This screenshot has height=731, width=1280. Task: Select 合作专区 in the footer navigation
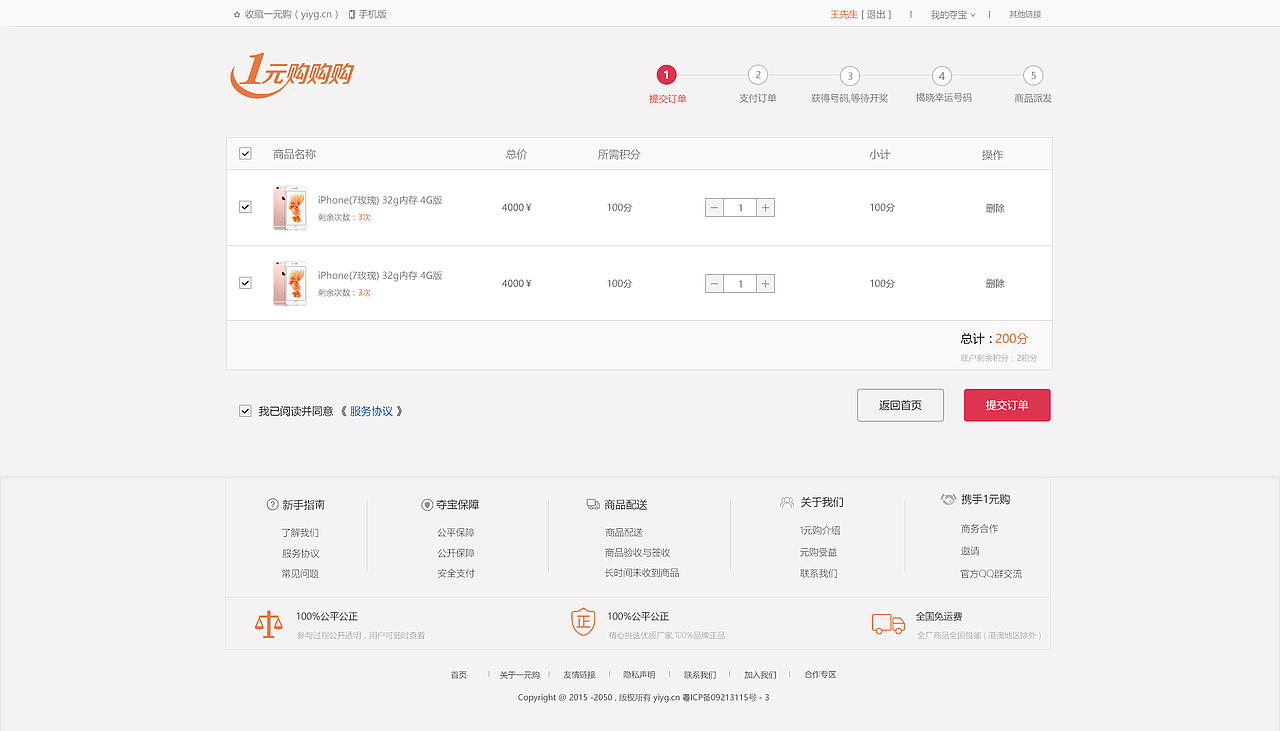[x=818, y=674]
